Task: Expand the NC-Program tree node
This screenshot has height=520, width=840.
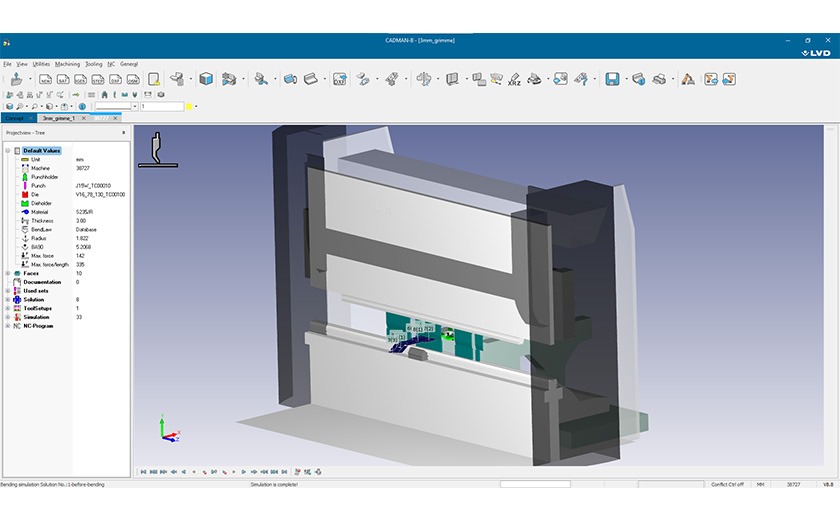Action: coord(8,326)
